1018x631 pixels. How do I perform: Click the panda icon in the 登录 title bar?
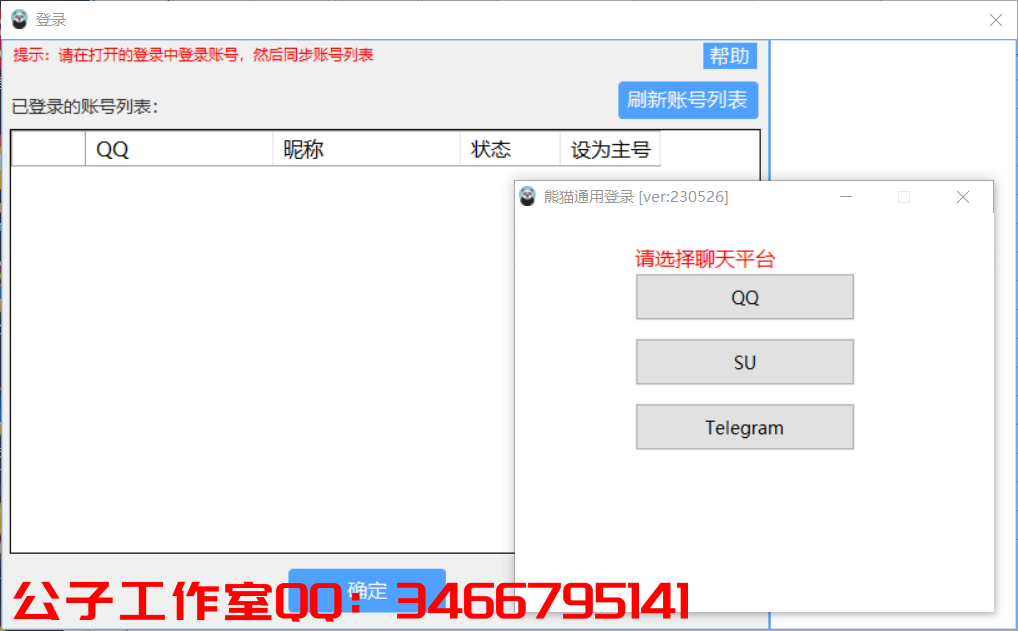pos(19,19)
